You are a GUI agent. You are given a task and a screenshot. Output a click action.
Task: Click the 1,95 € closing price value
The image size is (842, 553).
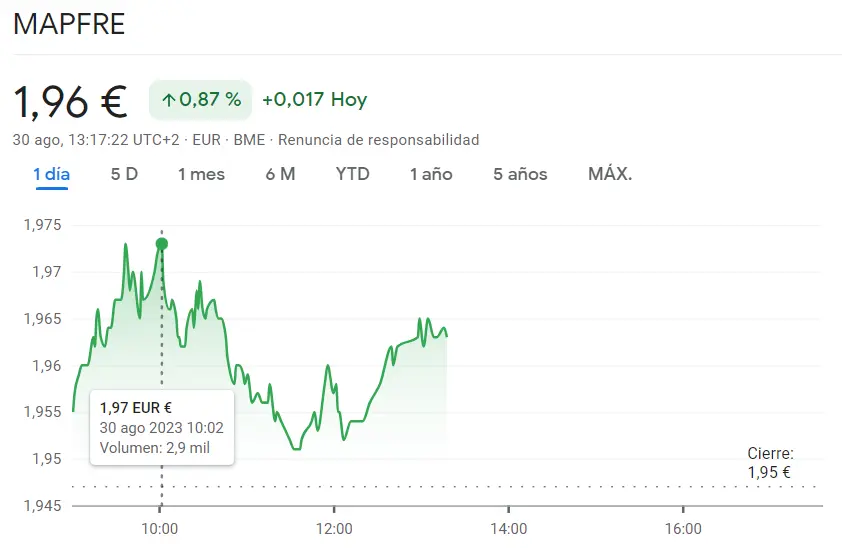pyautogui.click(x=769, y=472)
